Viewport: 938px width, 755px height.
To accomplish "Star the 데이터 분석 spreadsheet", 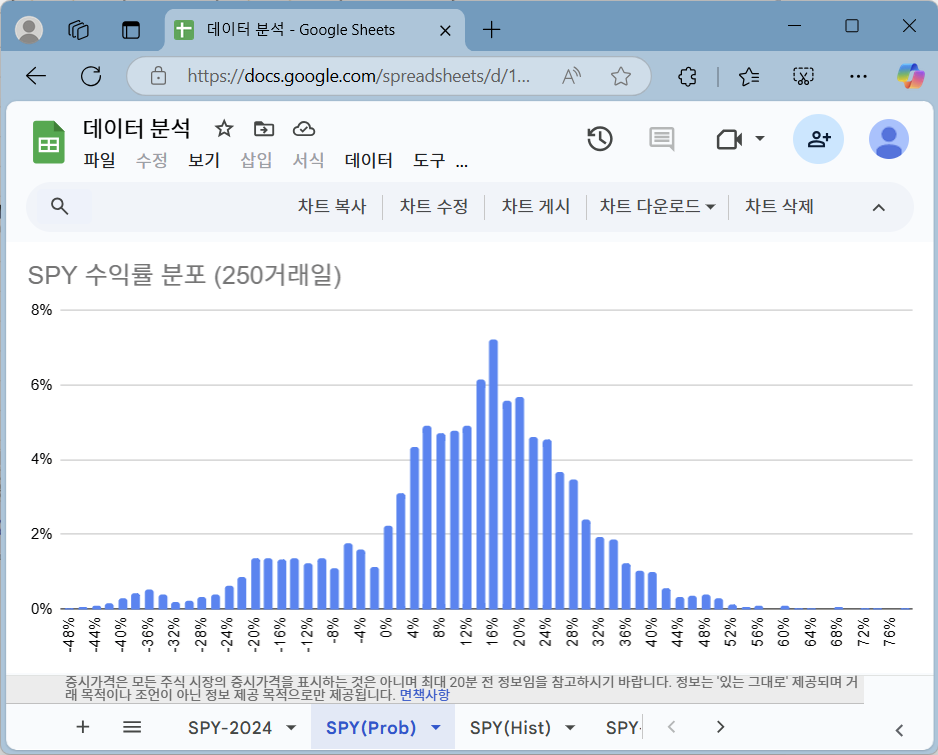I will coord(224,129).
